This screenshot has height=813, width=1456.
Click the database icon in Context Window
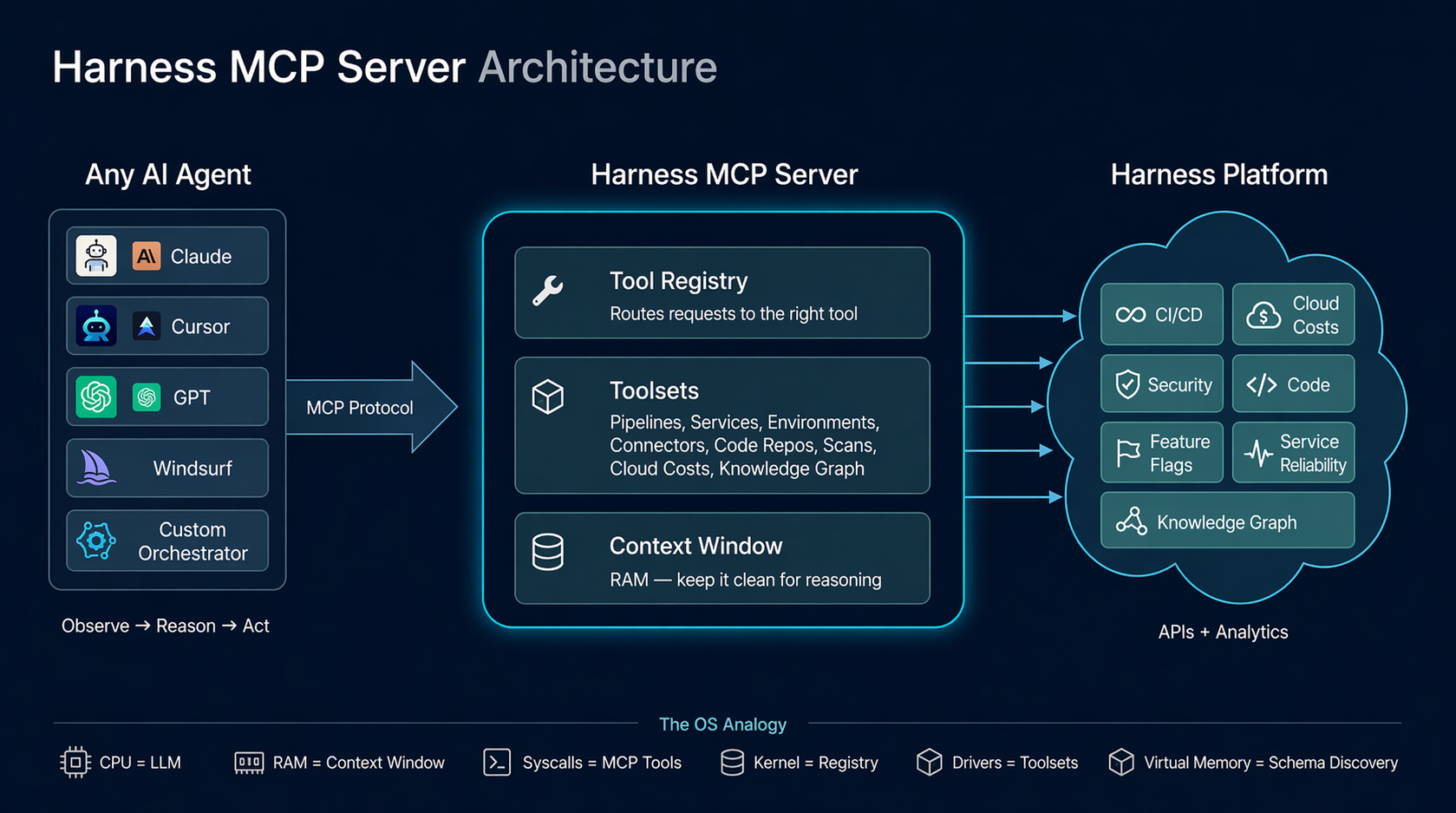[548, 552]
